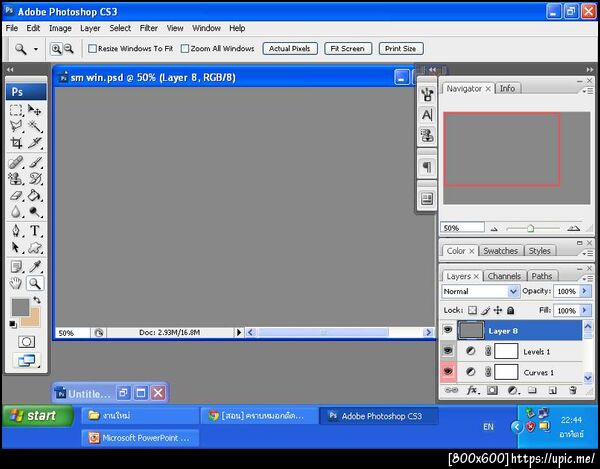
Task: Click the Fit Screen button
Action: coord(347,49)
